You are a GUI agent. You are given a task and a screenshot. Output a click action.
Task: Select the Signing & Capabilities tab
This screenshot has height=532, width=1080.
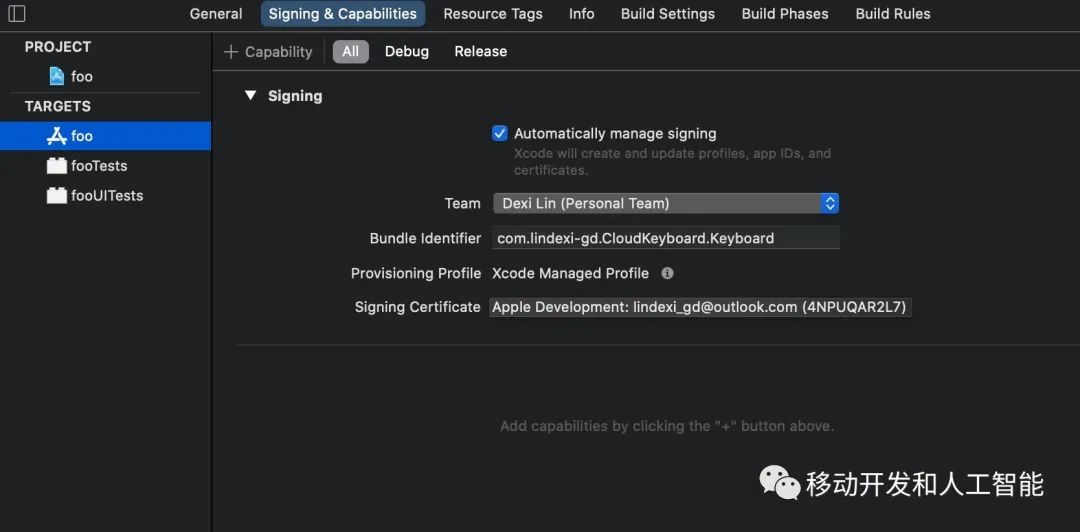(x=343, y=14)
